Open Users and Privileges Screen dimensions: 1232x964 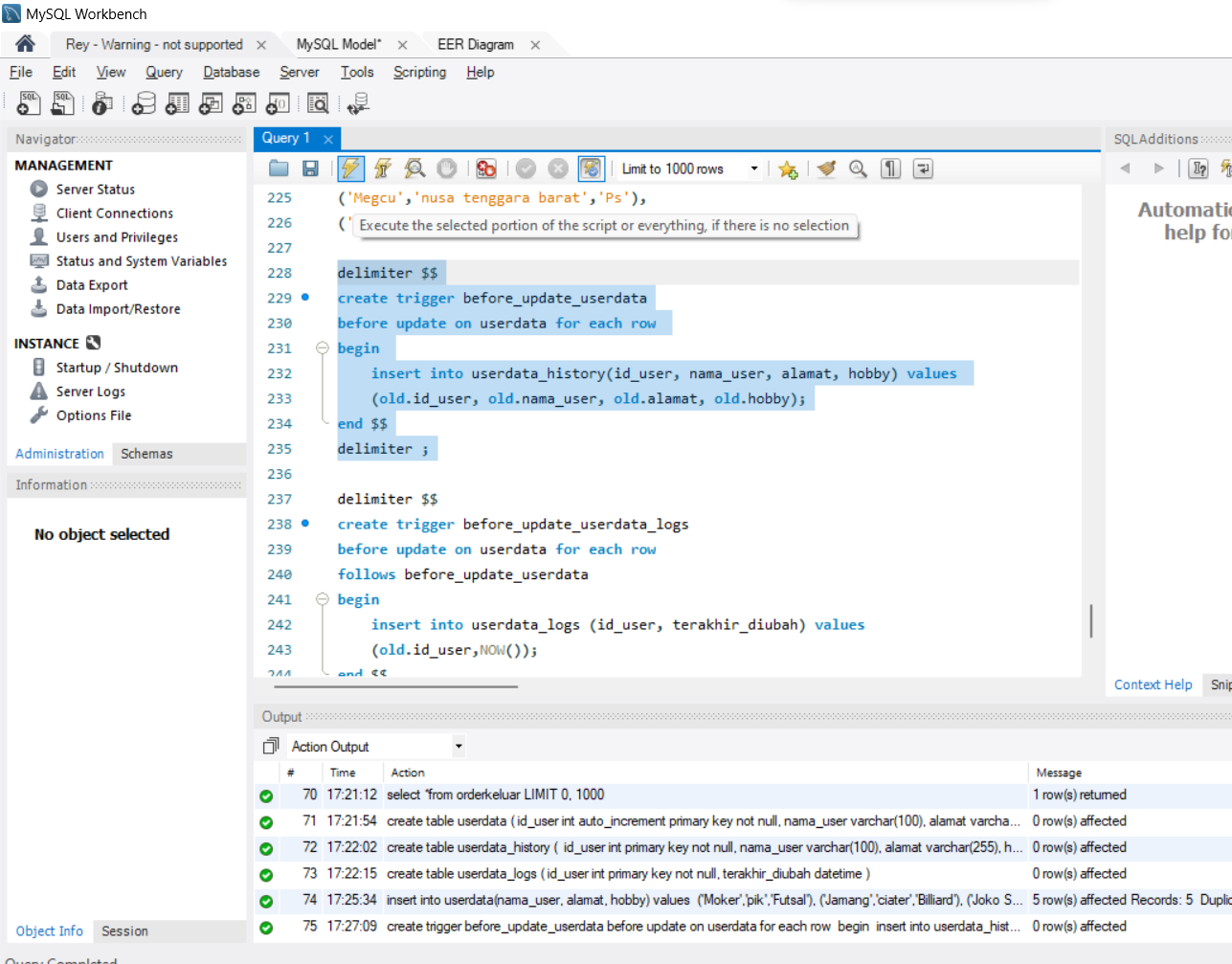117,237
